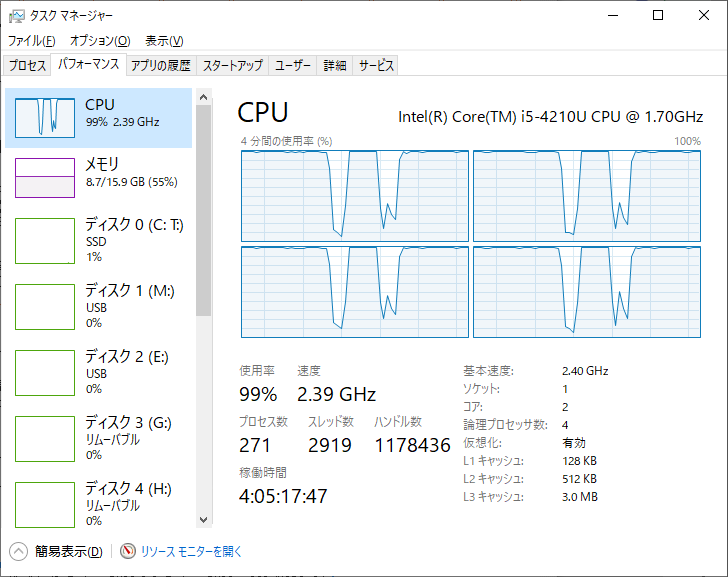Click the sidebar scrollbar thumb
The height and width of the screenshot is (577, 728).
[x=203, y=210]
